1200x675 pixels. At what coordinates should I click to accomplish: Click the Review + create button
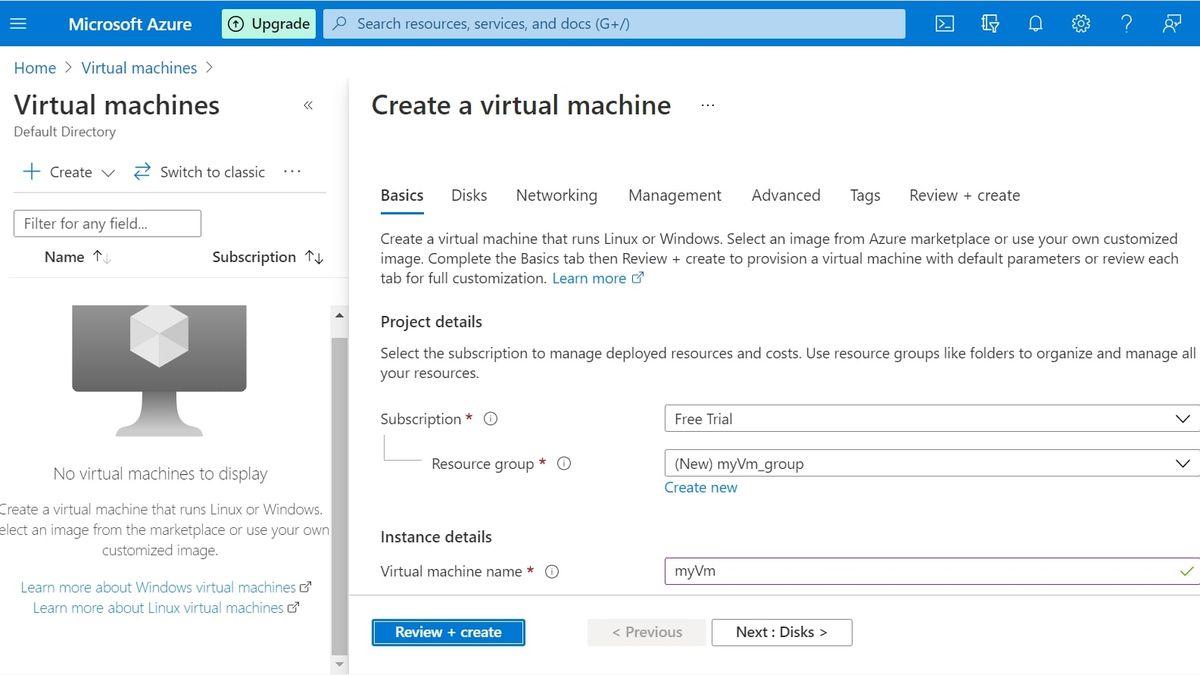448,632
